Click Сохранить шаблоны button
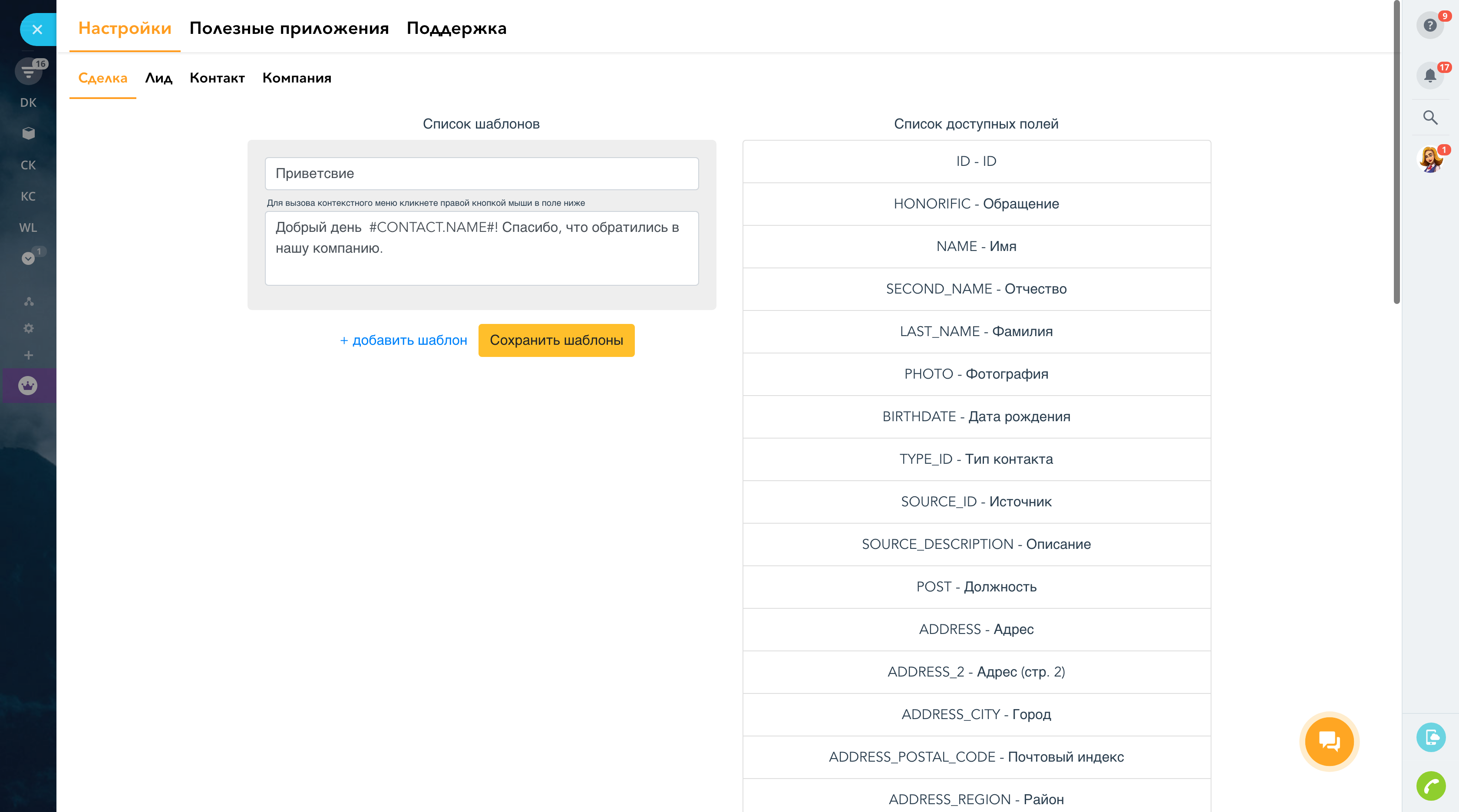Image resolution: width=1459 pixels, height=812 pixels. pyautogui.click(x=556, y=340)
